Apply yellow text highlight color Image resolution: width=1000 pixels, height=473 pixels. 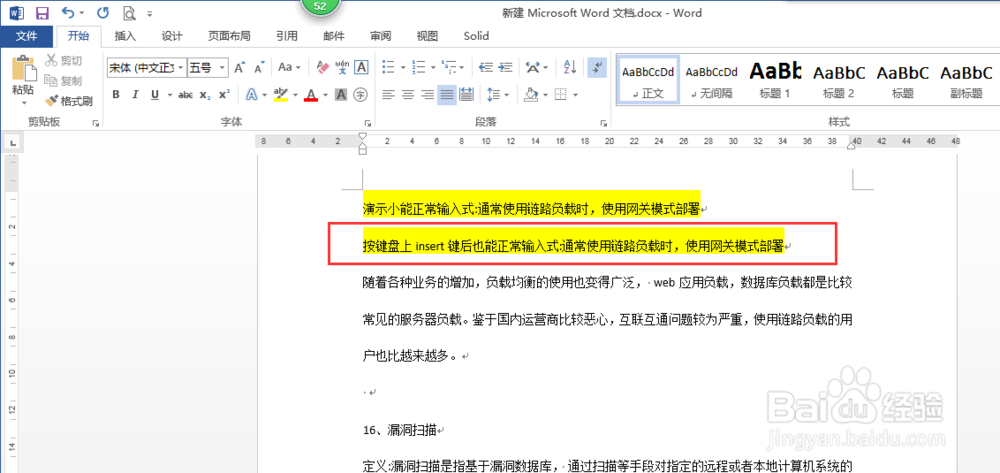[281, 95]
